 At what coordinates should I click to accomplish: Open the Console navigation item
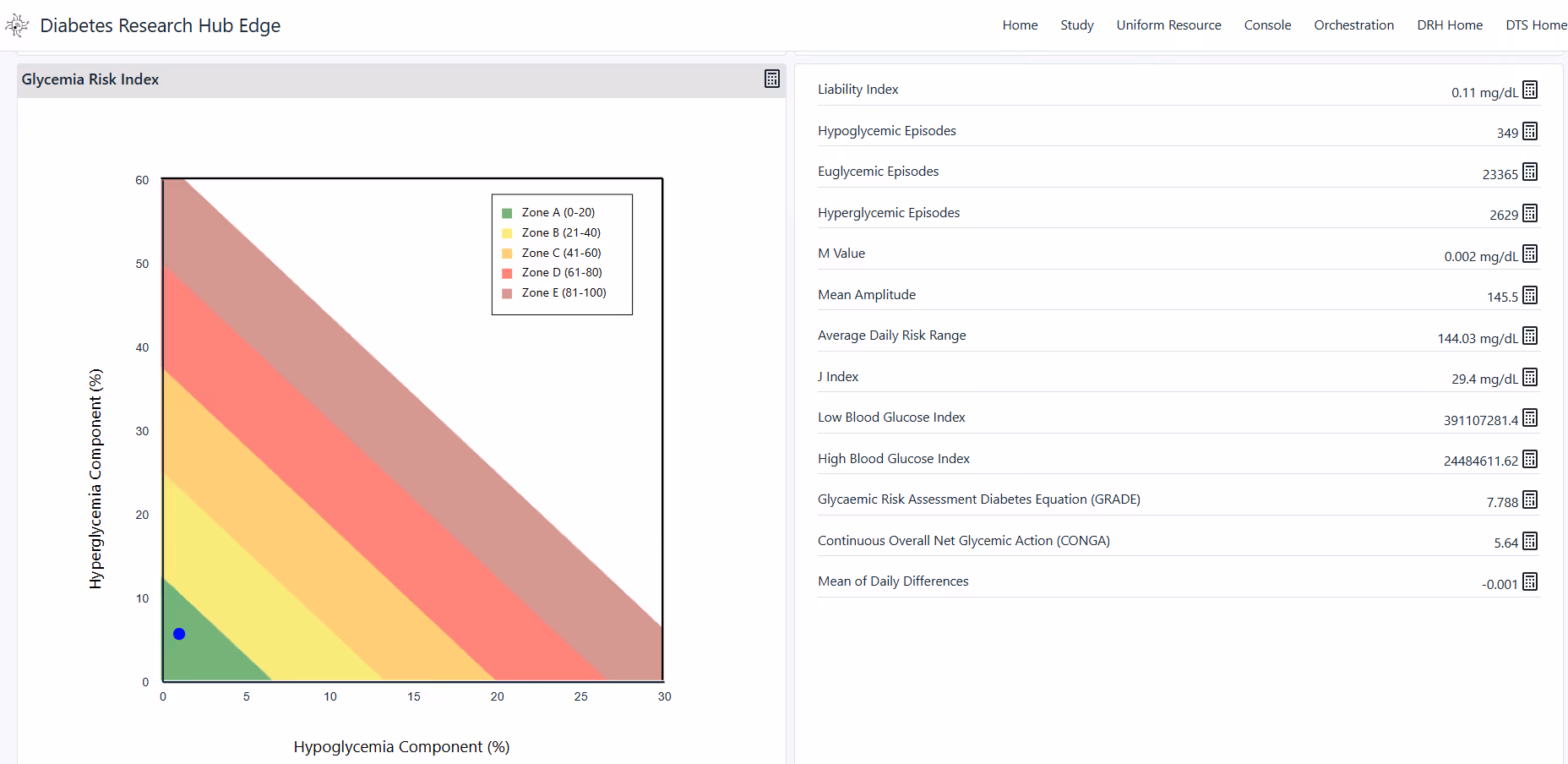point(1267,25)
